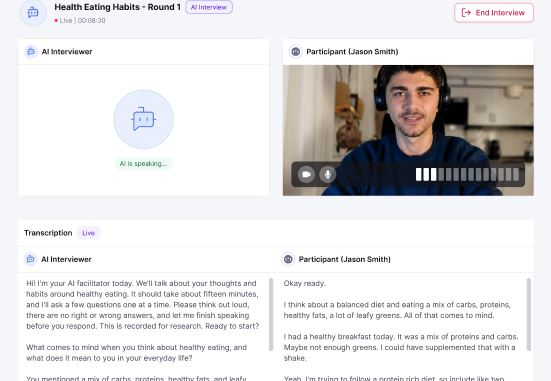Click the robot avatar icon beside interview title
The width and height of the screenshot is (551, 381).
[x=33, y=13]
